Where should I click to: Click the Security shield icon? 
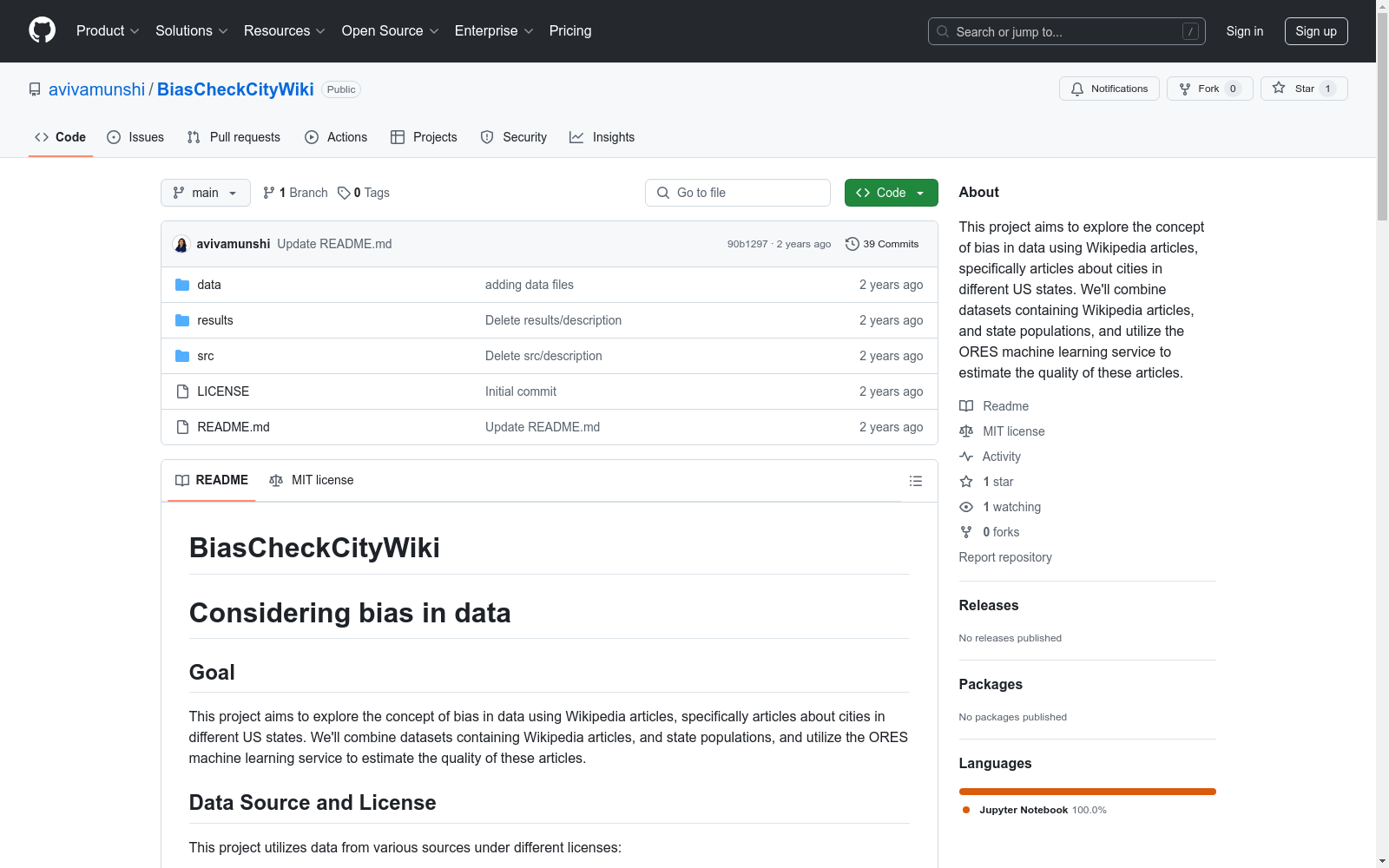(x=487, y=137)
